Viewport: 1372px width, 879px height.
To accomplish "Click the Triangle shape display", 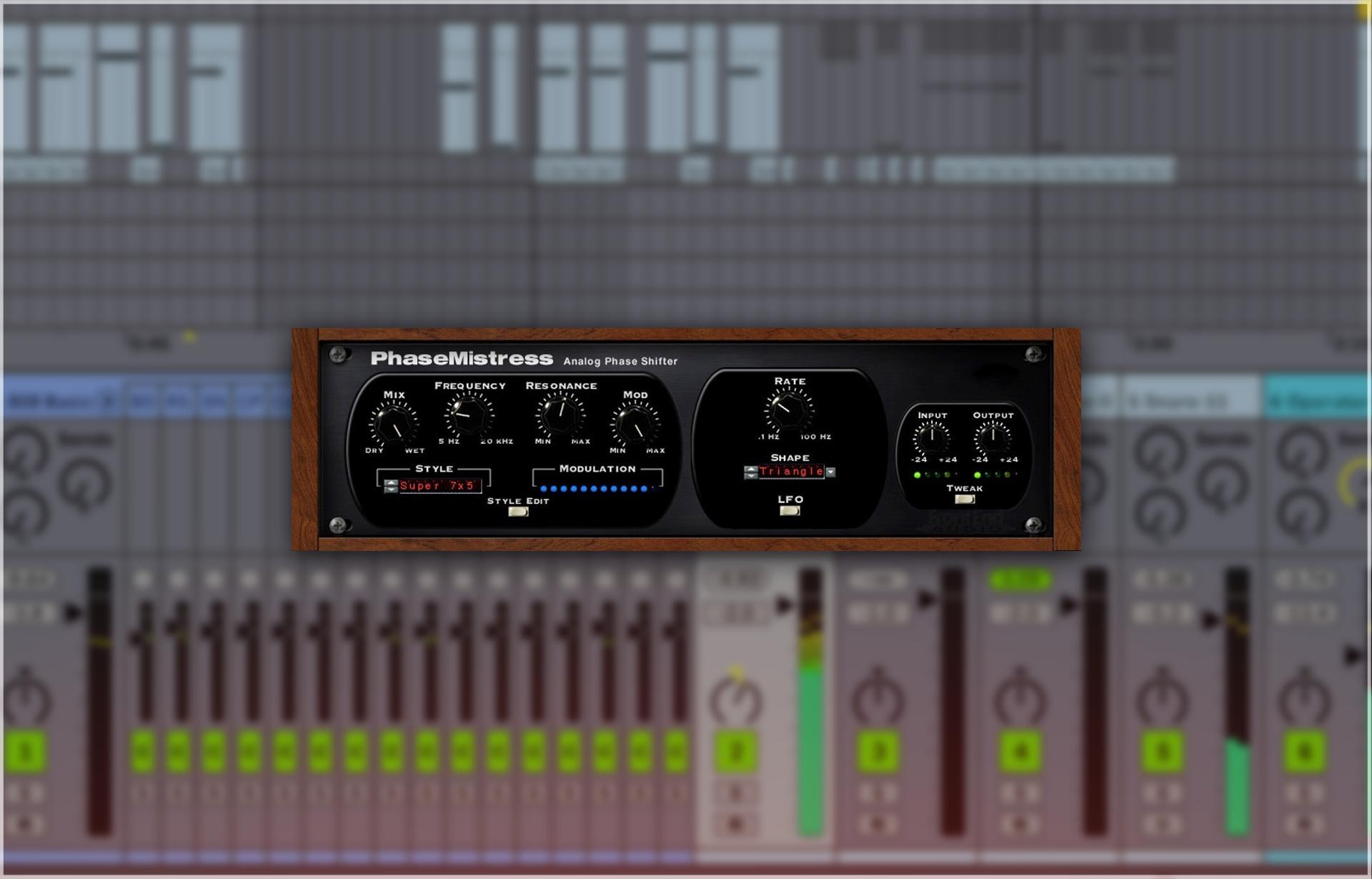I will tap(791, 472).
